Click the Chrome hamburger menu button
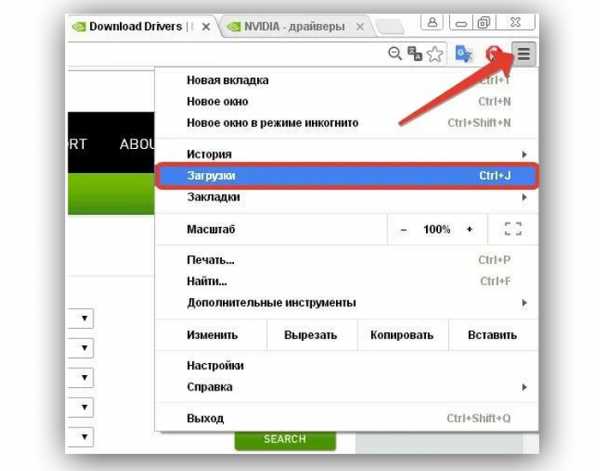 coord(524,55)
